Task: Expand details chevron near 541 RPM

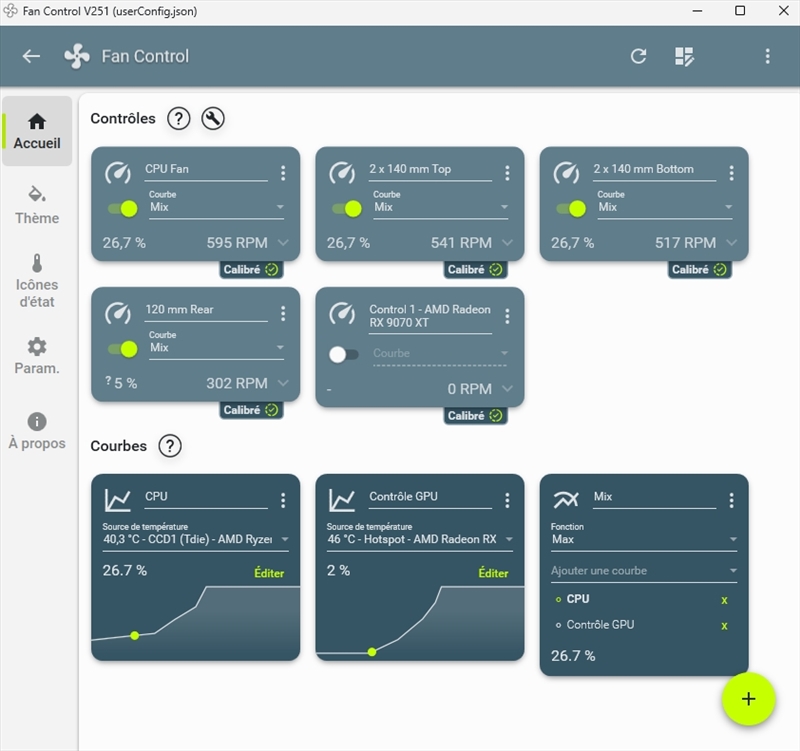Action: pos(507,243)
